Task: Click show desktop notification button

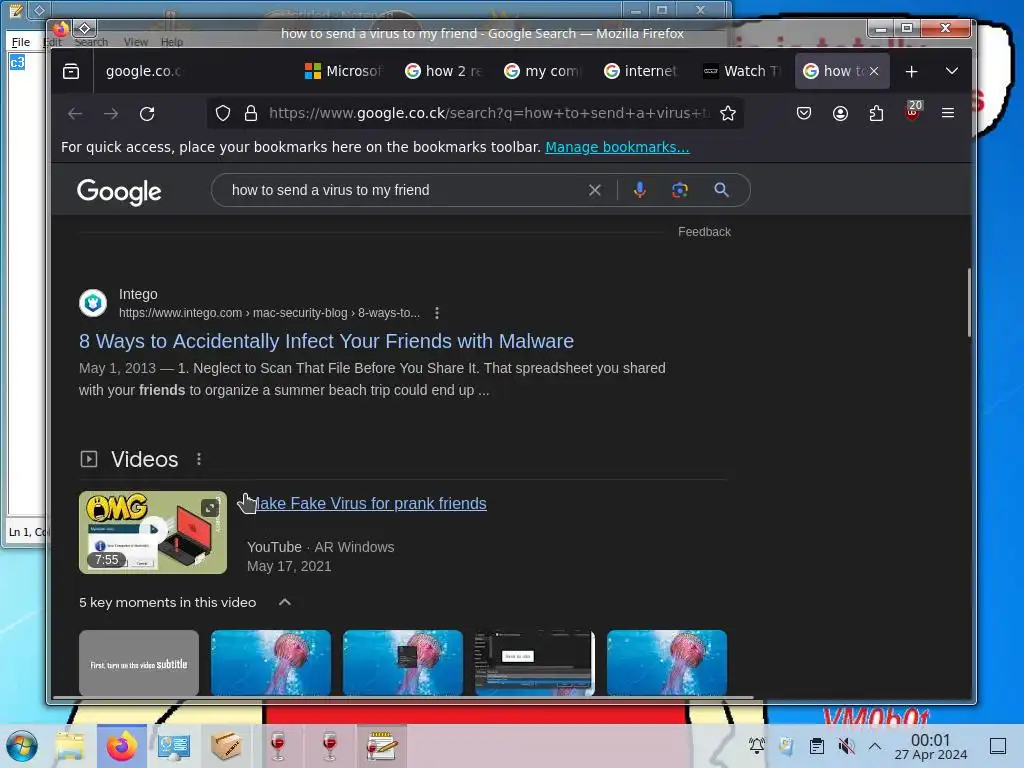Action: [x=998, y=746]
